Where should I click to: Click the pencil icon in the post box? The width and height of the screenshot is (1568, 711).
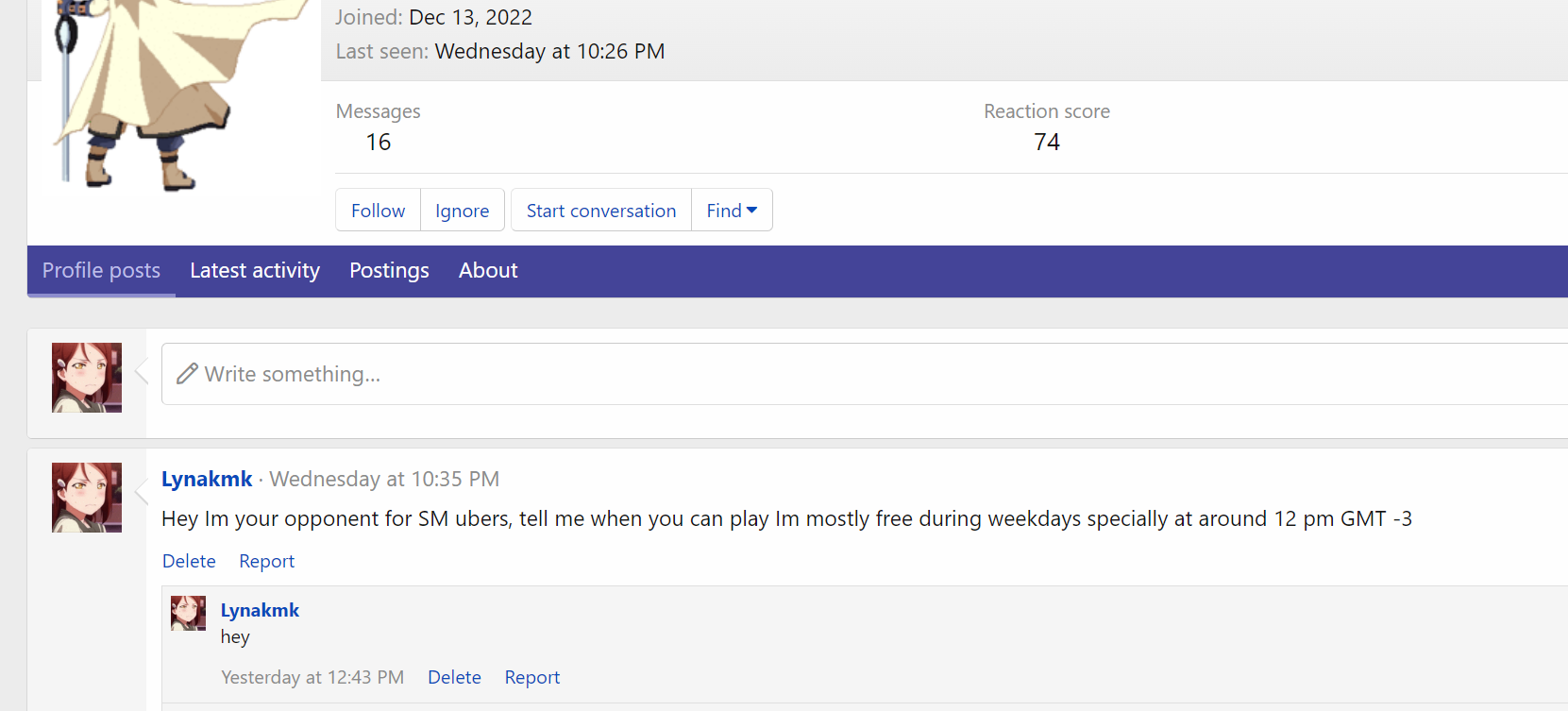(x=188, y=374)
